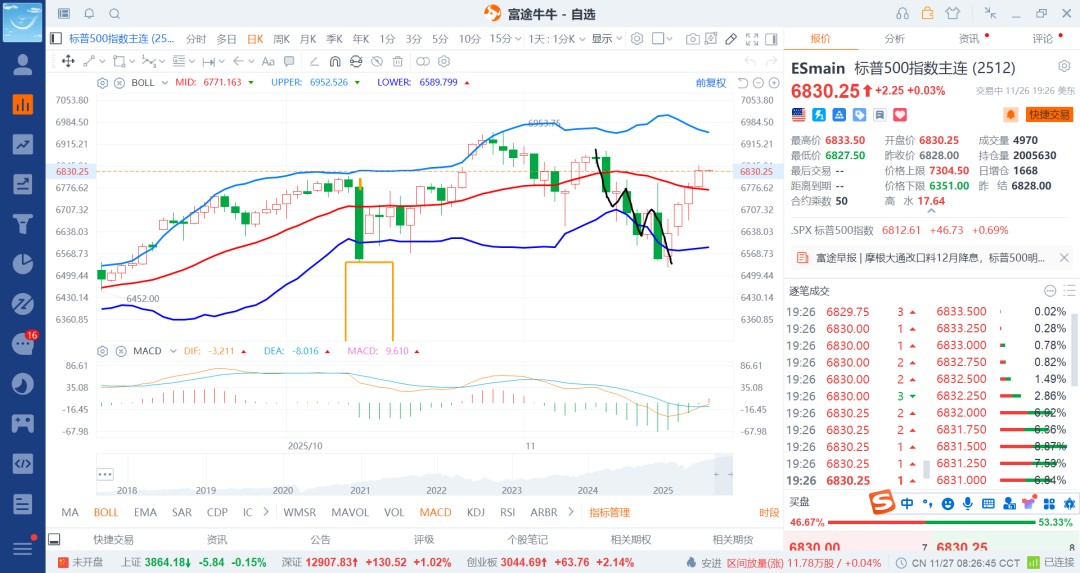Open the 富途早报 news headline
The image size is (1080, 573).
930,258
